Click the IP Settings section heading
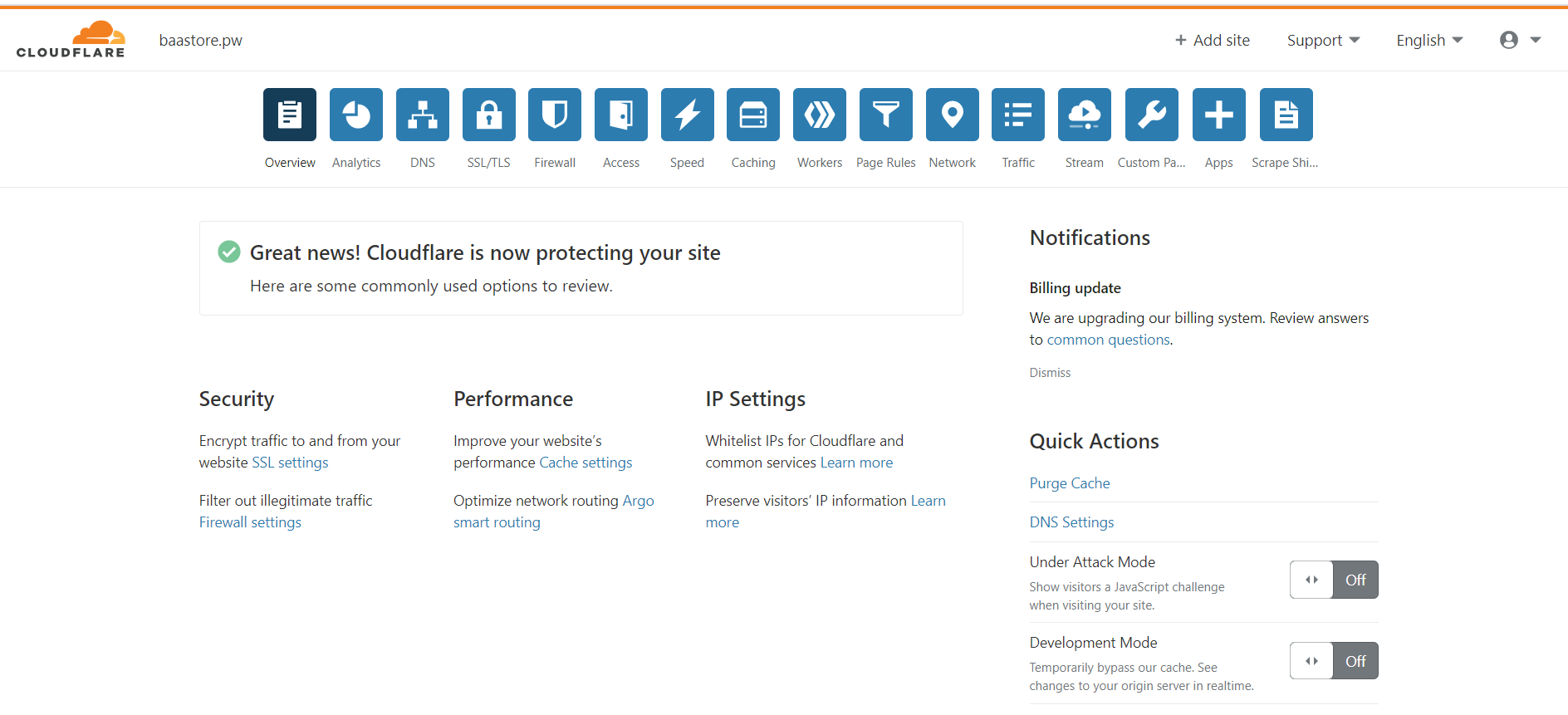This screenshot has height=715, width=1568. tap(756, 399)
